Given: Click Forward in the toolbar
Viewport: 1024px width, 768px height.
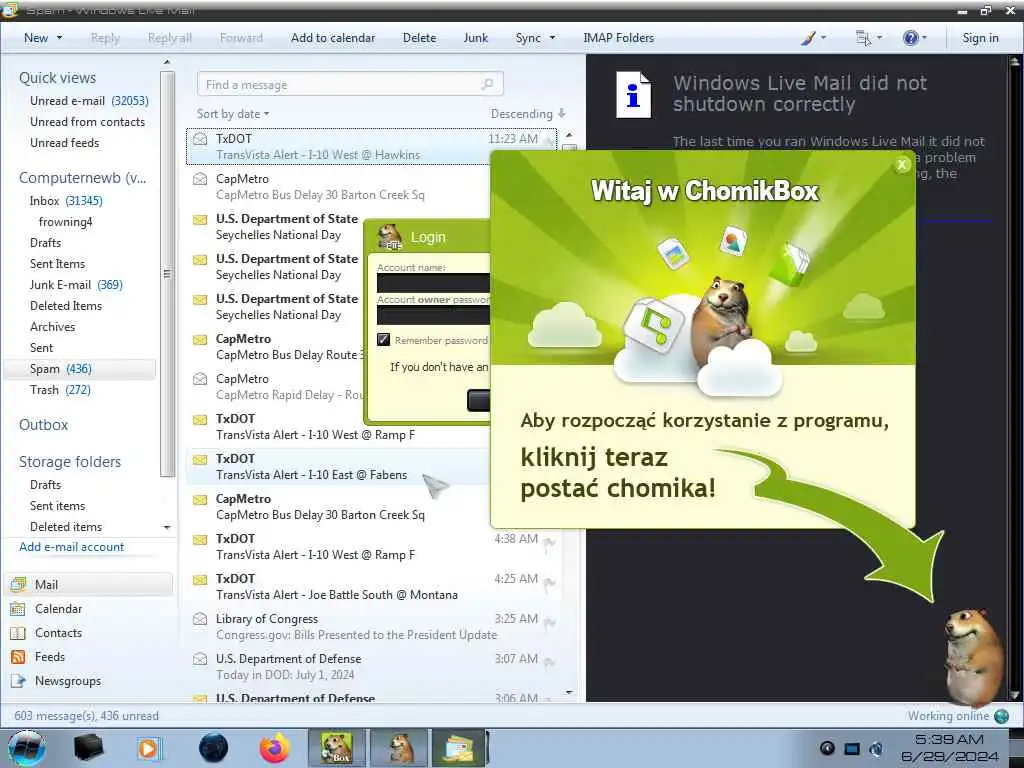Looking at the screenshot, I should [241, 38].
